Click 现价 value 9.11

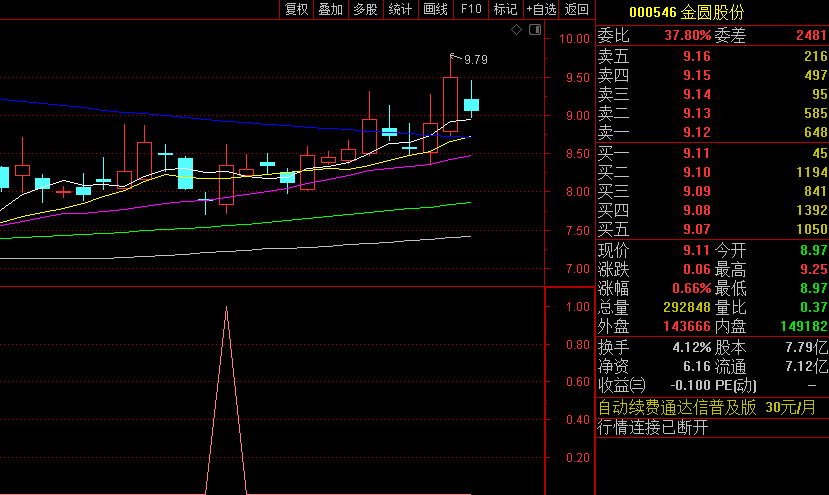pyautogui.click(x=697, y=250)
